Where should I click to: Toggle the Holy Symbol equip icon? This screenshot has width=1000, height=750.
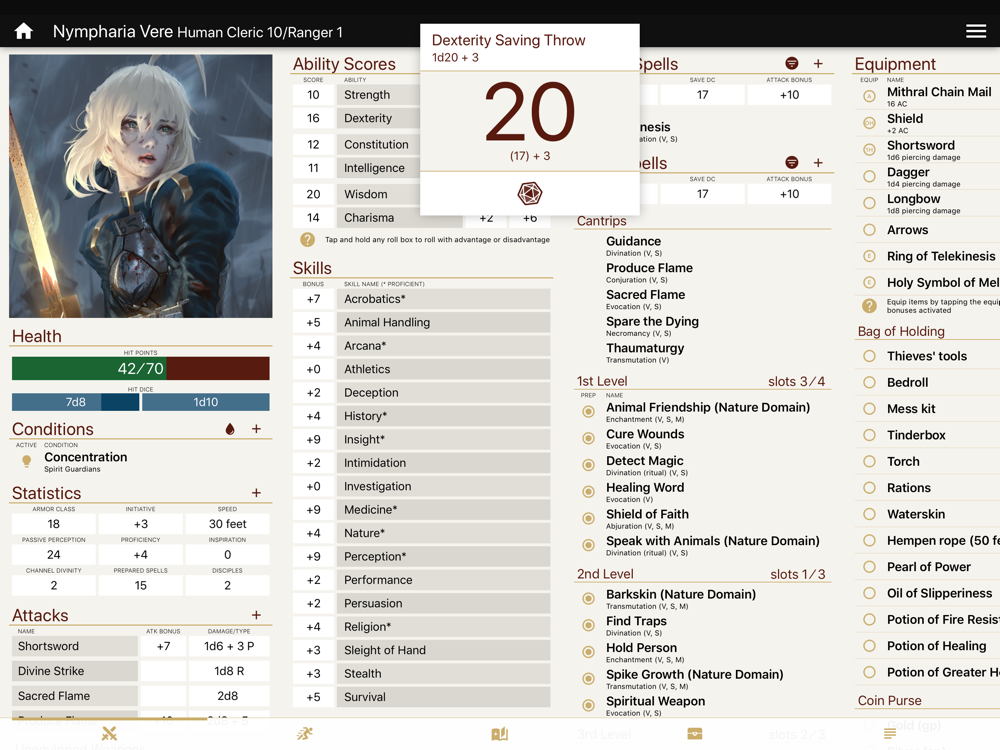[869, 283]
